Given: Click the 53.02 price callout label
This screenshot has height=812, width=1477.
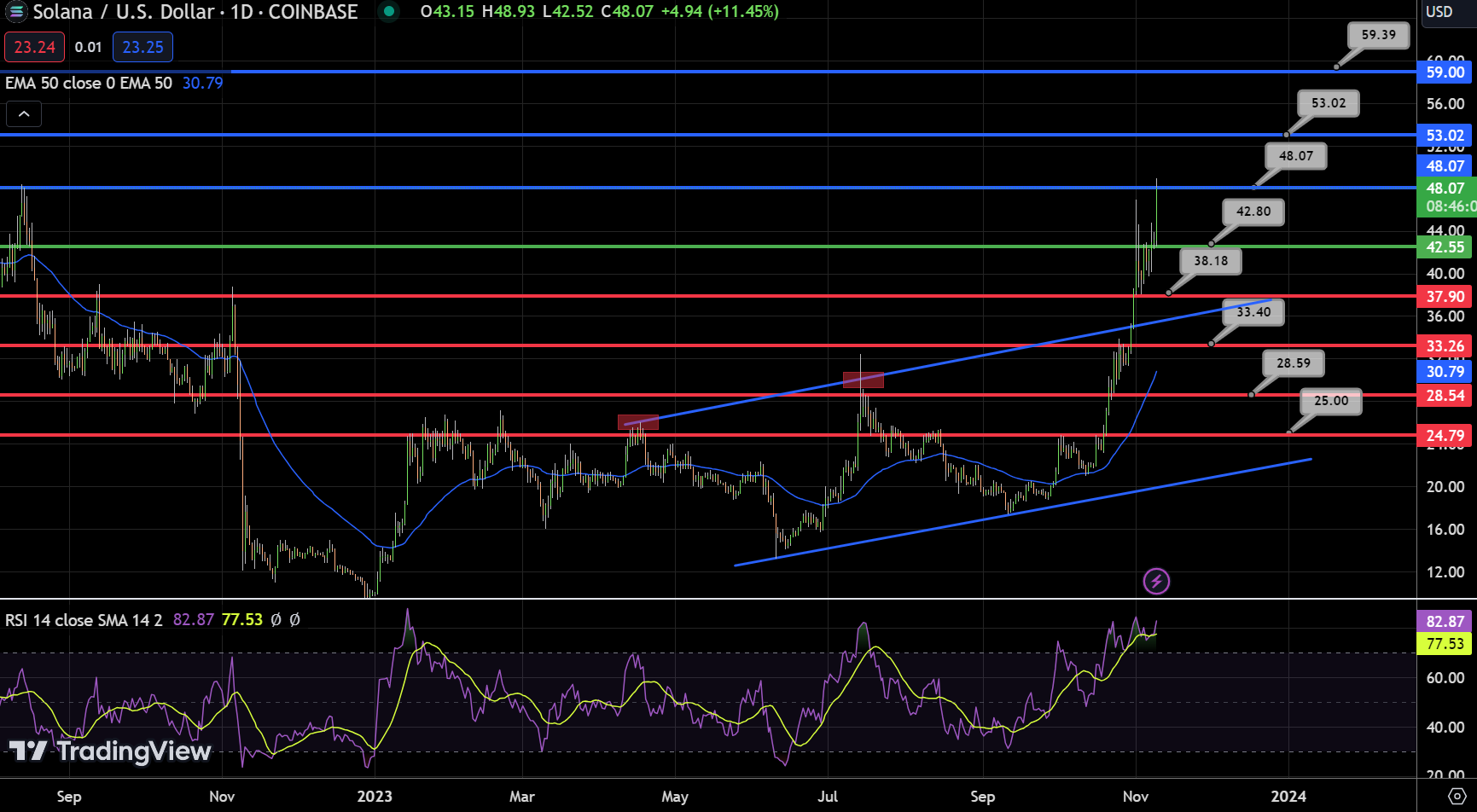Looking at the screenshot, I should (x=1329, y=103).
